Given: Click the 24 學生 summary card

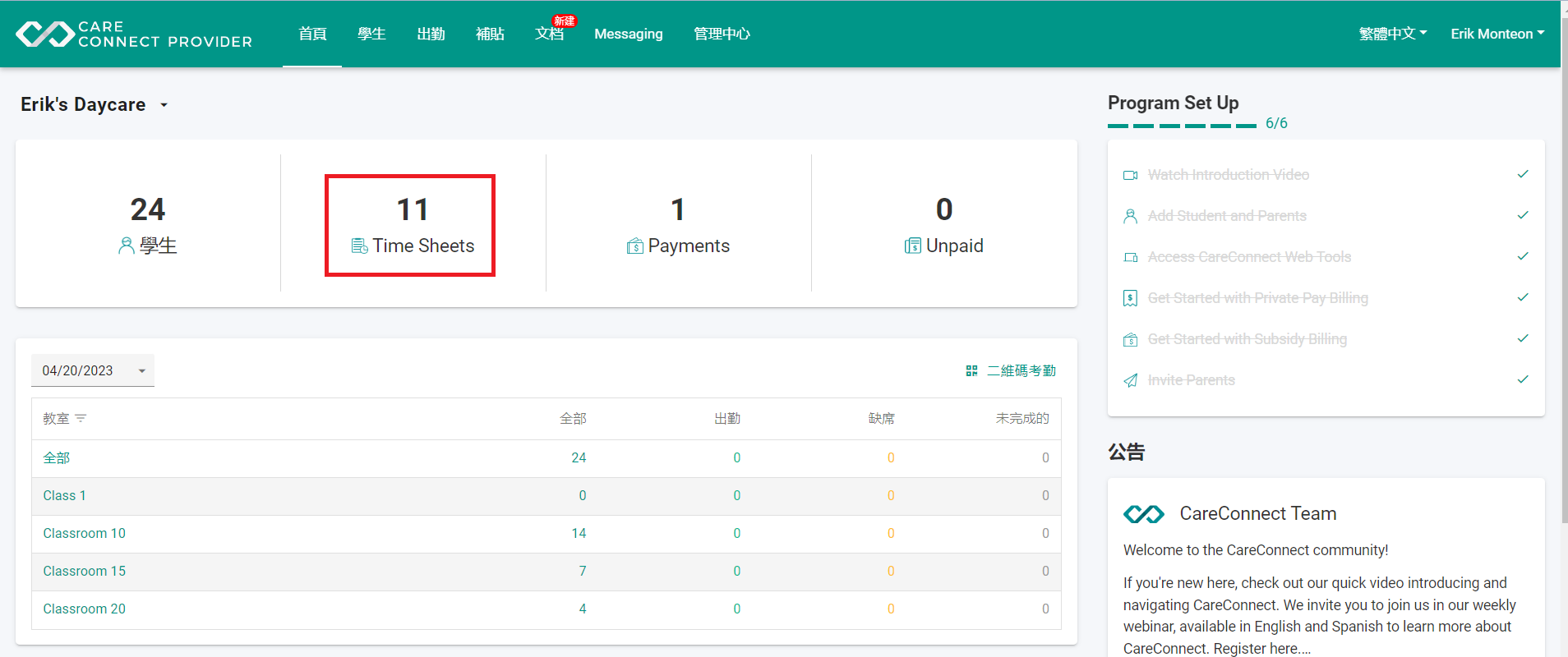Looking at the screenshot, I should pyautogui.click(x=148, y=223).
